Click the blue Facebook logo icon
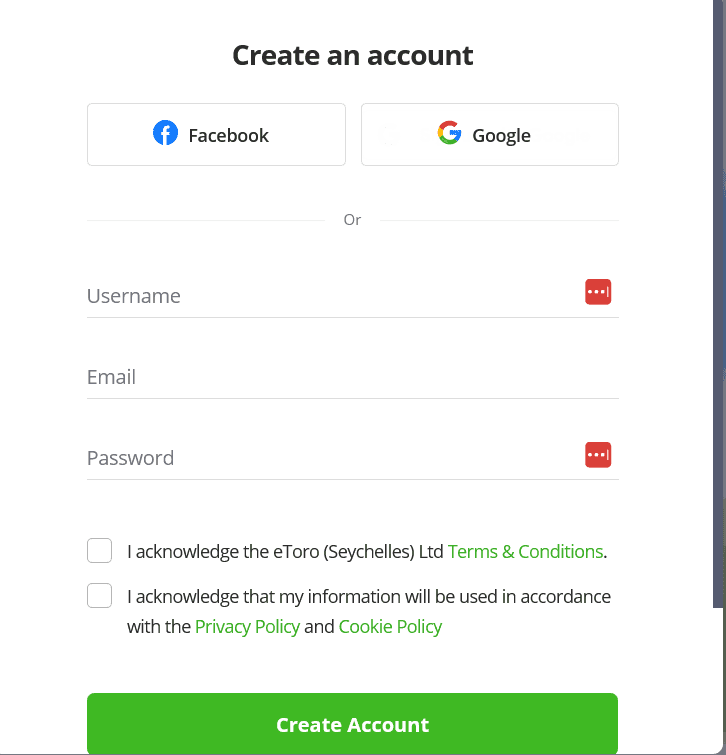The width and height of the screenshot is (726, 755). pyautogui.click(x=165, y=133)
